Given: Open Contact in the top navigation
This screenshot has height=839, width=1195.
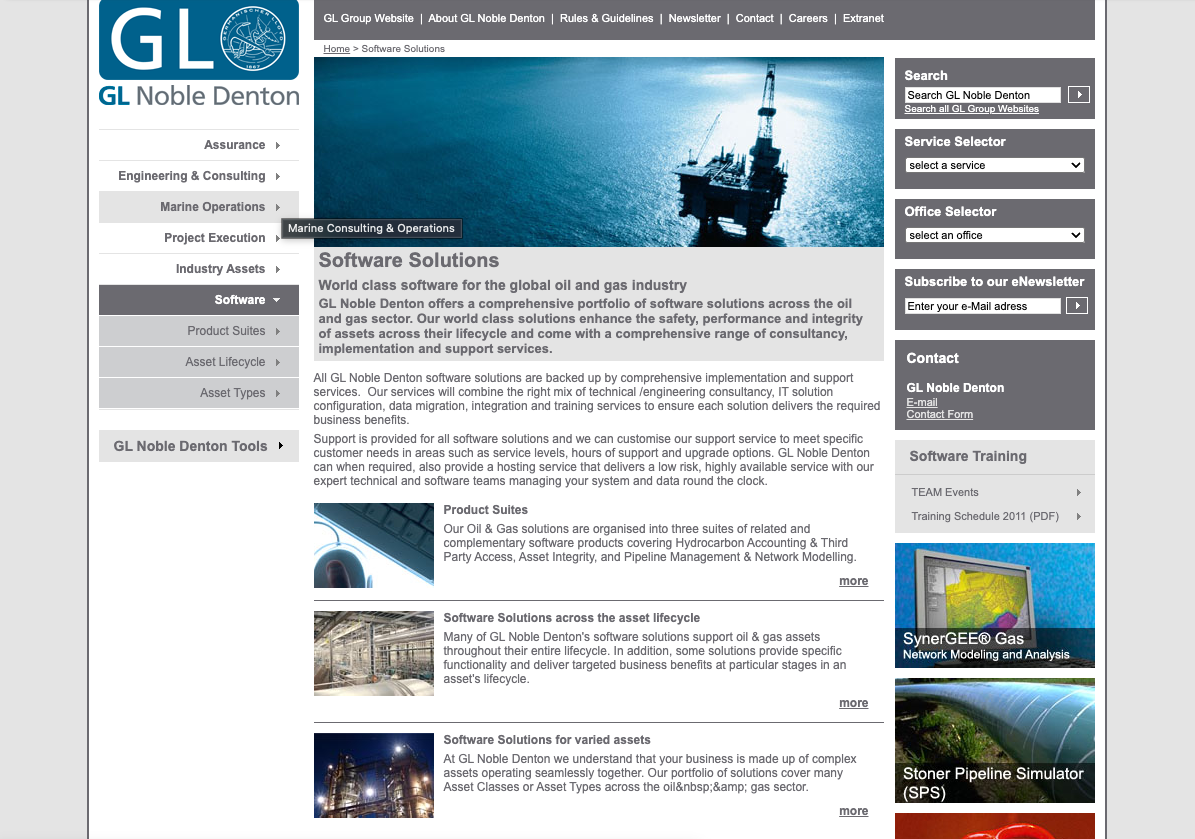Looking at the screenshot, I should [754, 18].
